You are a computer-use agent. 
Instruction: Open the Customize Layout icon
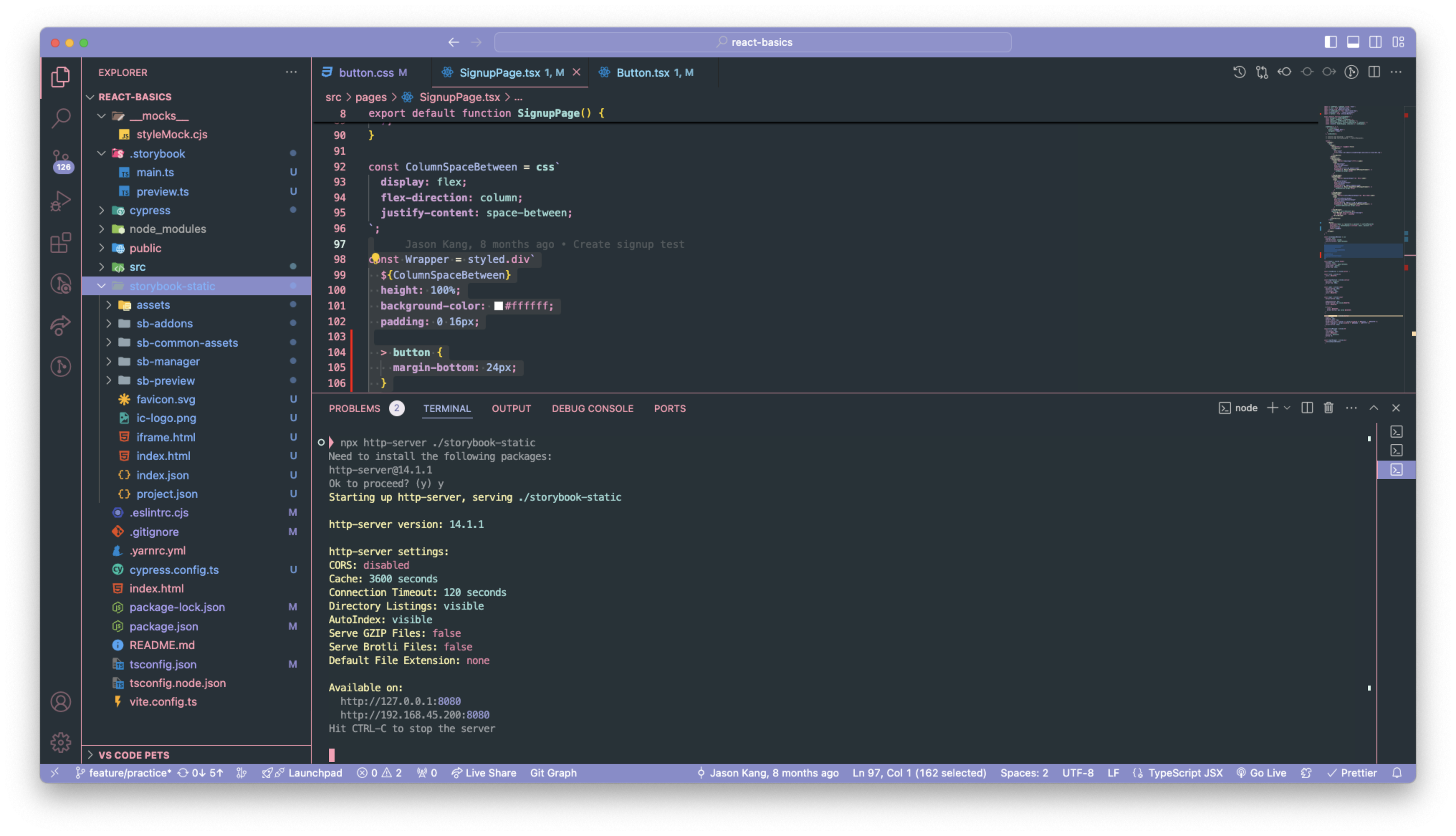click(1399, 42)
